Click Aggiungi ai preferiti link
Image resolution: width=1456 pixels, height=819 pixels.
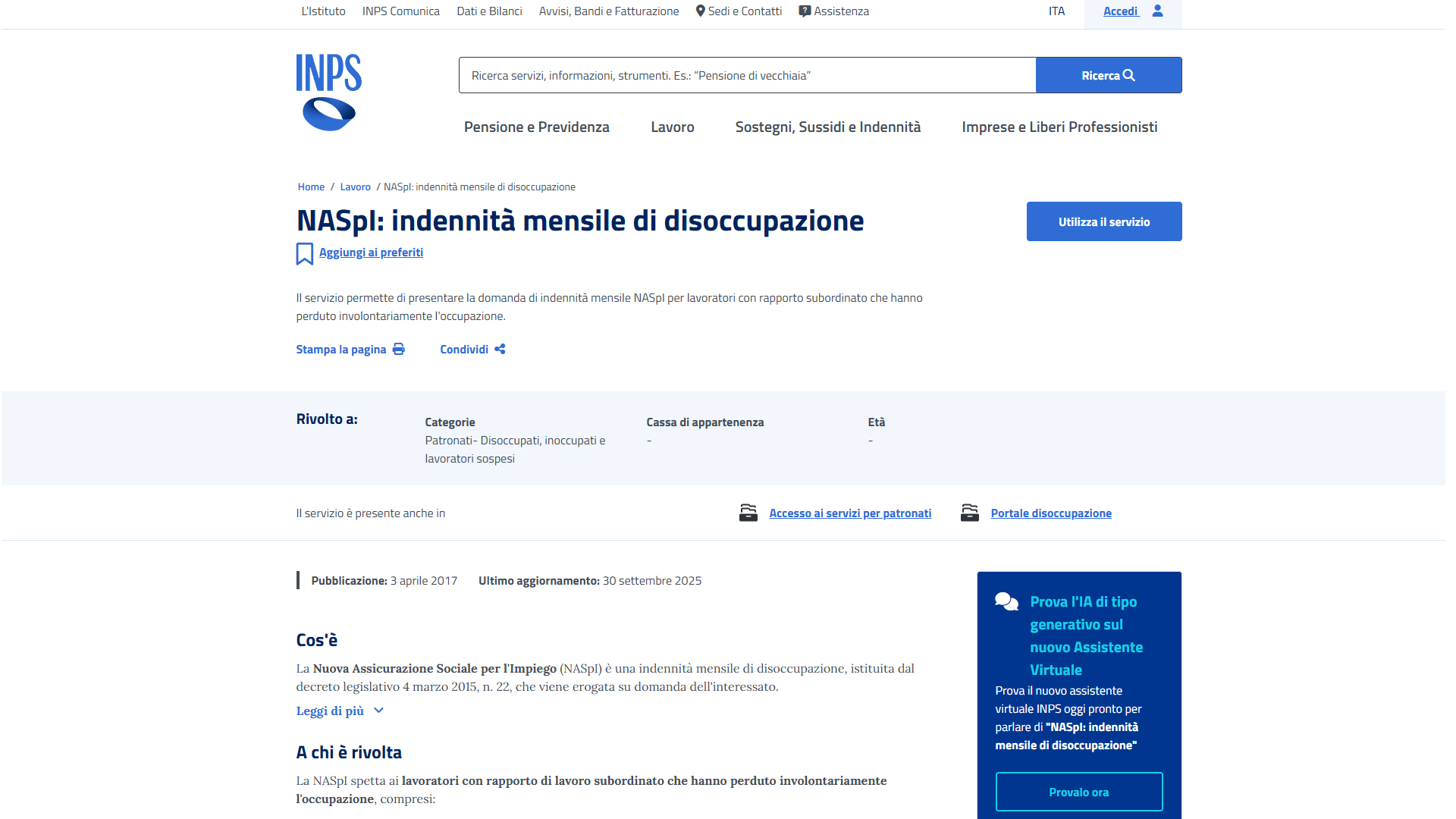(x=371, y=253)
